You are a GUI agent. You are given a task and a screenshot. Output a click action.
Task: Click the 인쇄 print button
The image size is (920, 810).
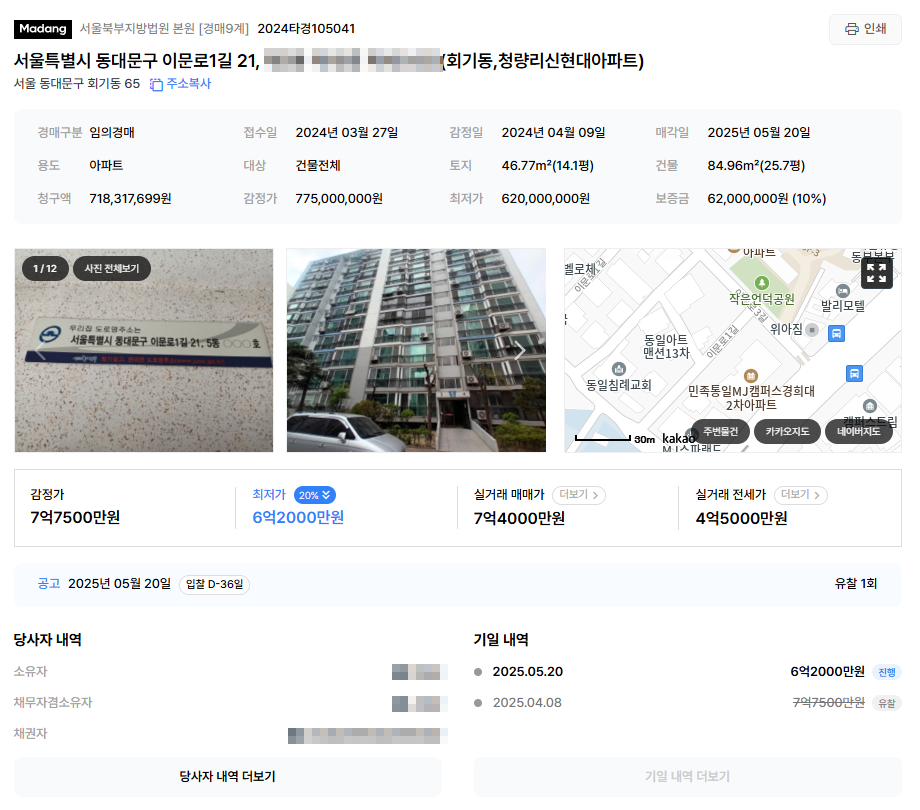tap(865, 29)
